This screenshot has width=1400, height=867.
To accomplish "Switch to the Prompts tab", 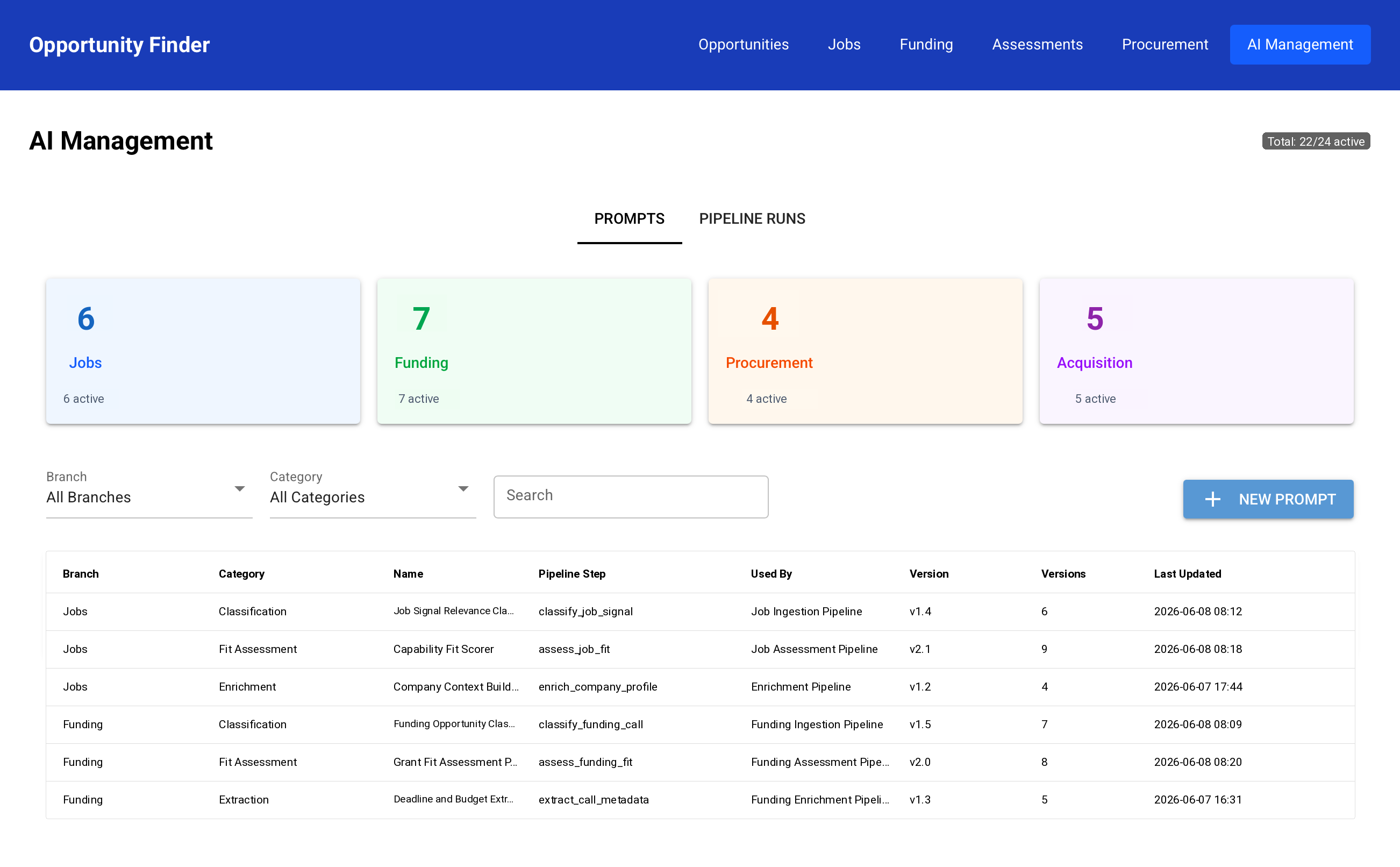I will 629,219.
